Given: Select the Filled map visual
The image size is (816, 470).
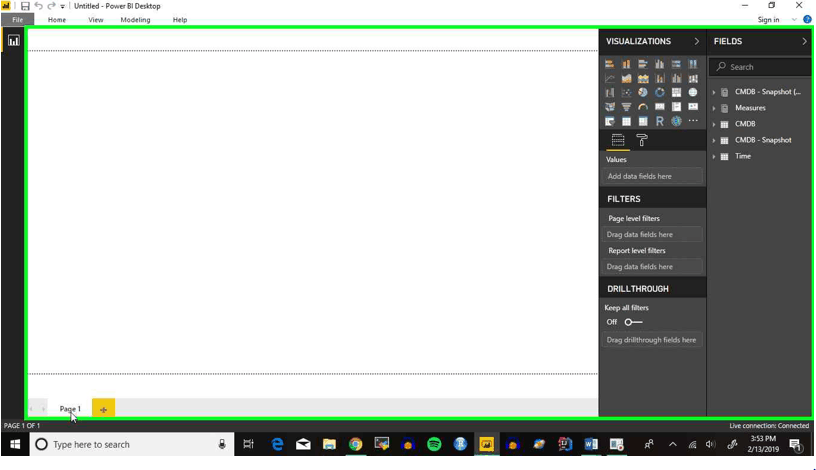Looking at the screenshot, I should [x=609, y=107].
